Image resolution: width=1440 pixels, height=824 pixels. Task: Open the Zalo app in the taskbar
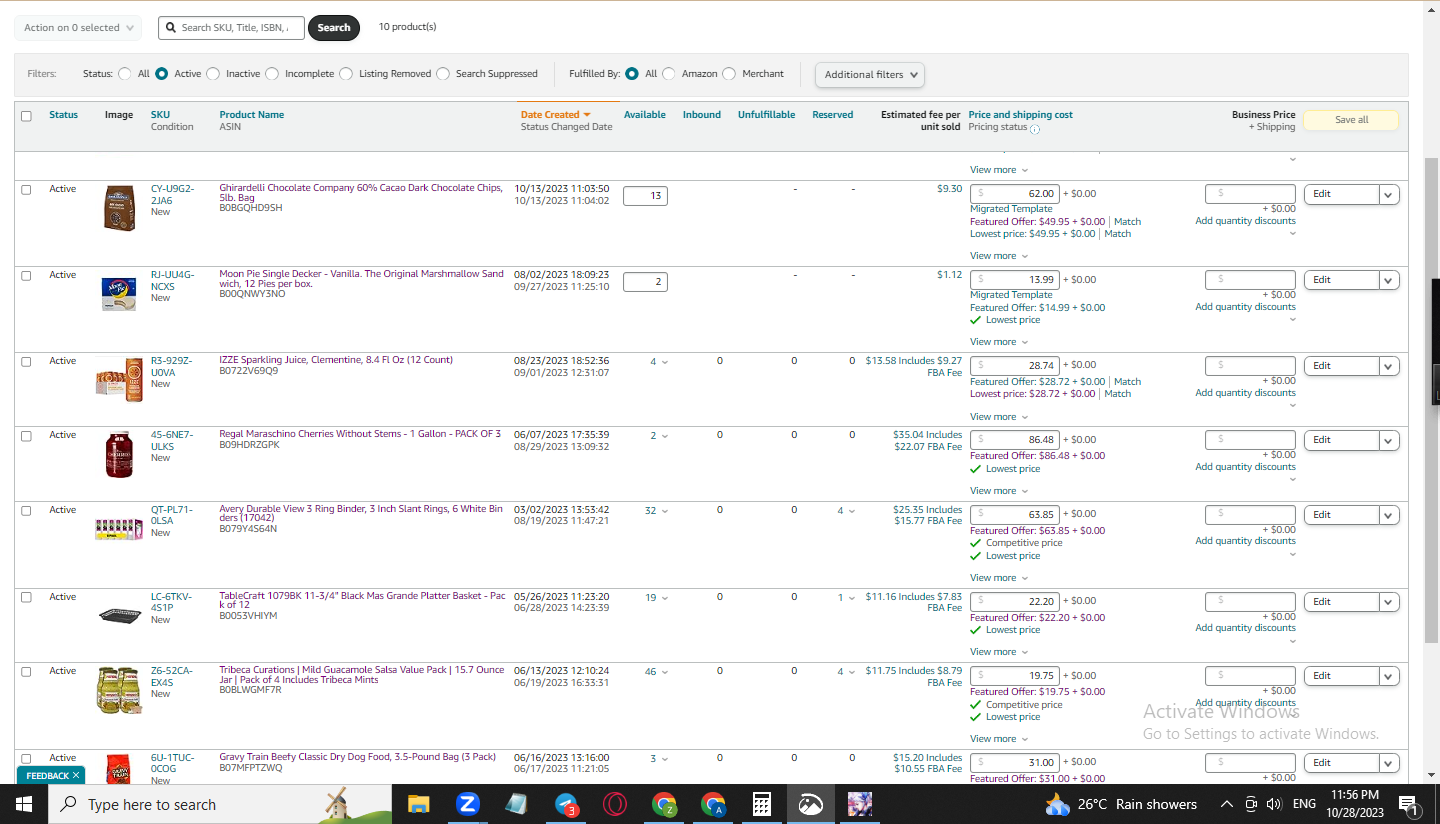pos(467,804)
